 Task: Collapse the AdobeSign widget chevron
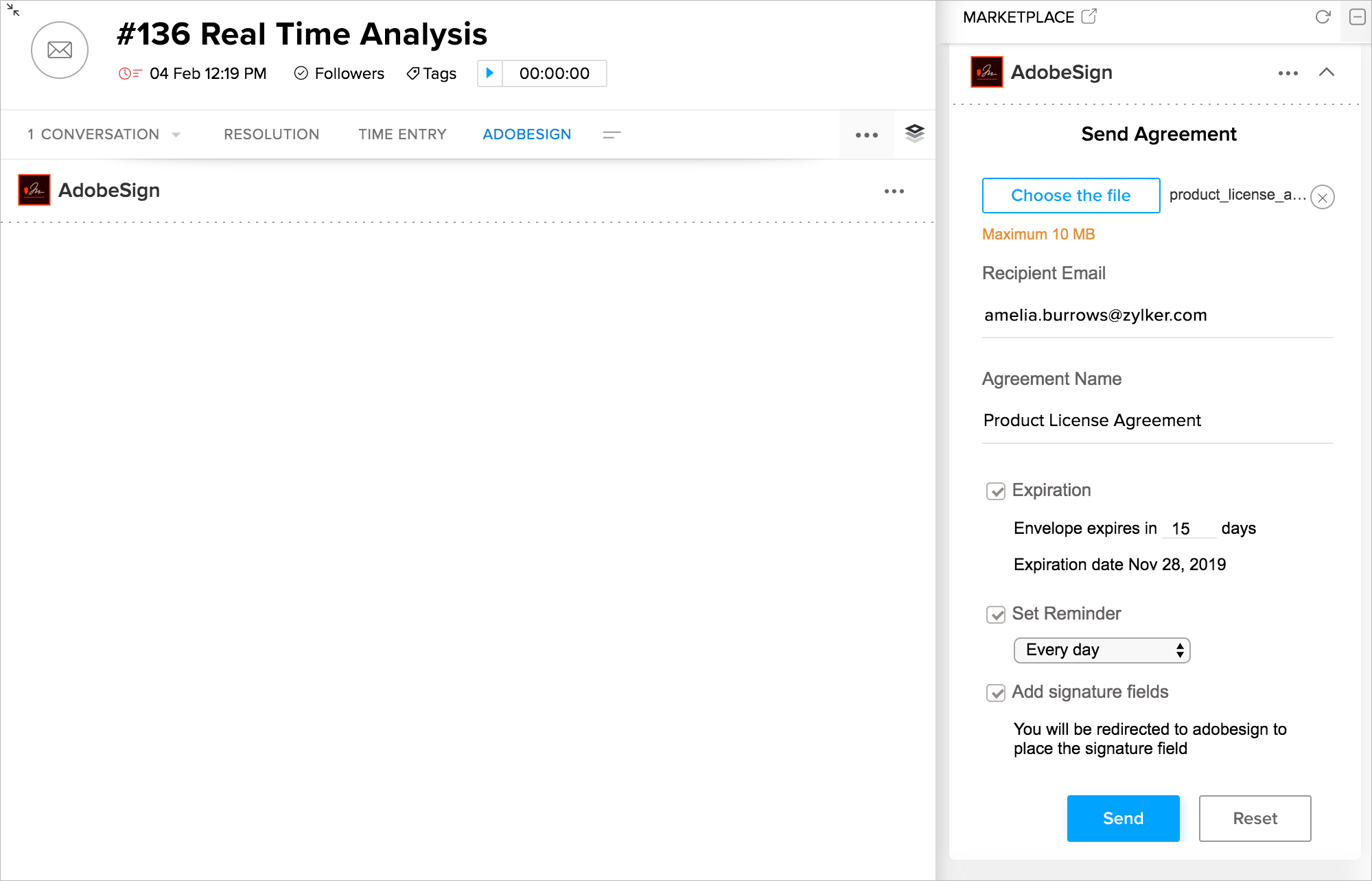point(1326,72)
